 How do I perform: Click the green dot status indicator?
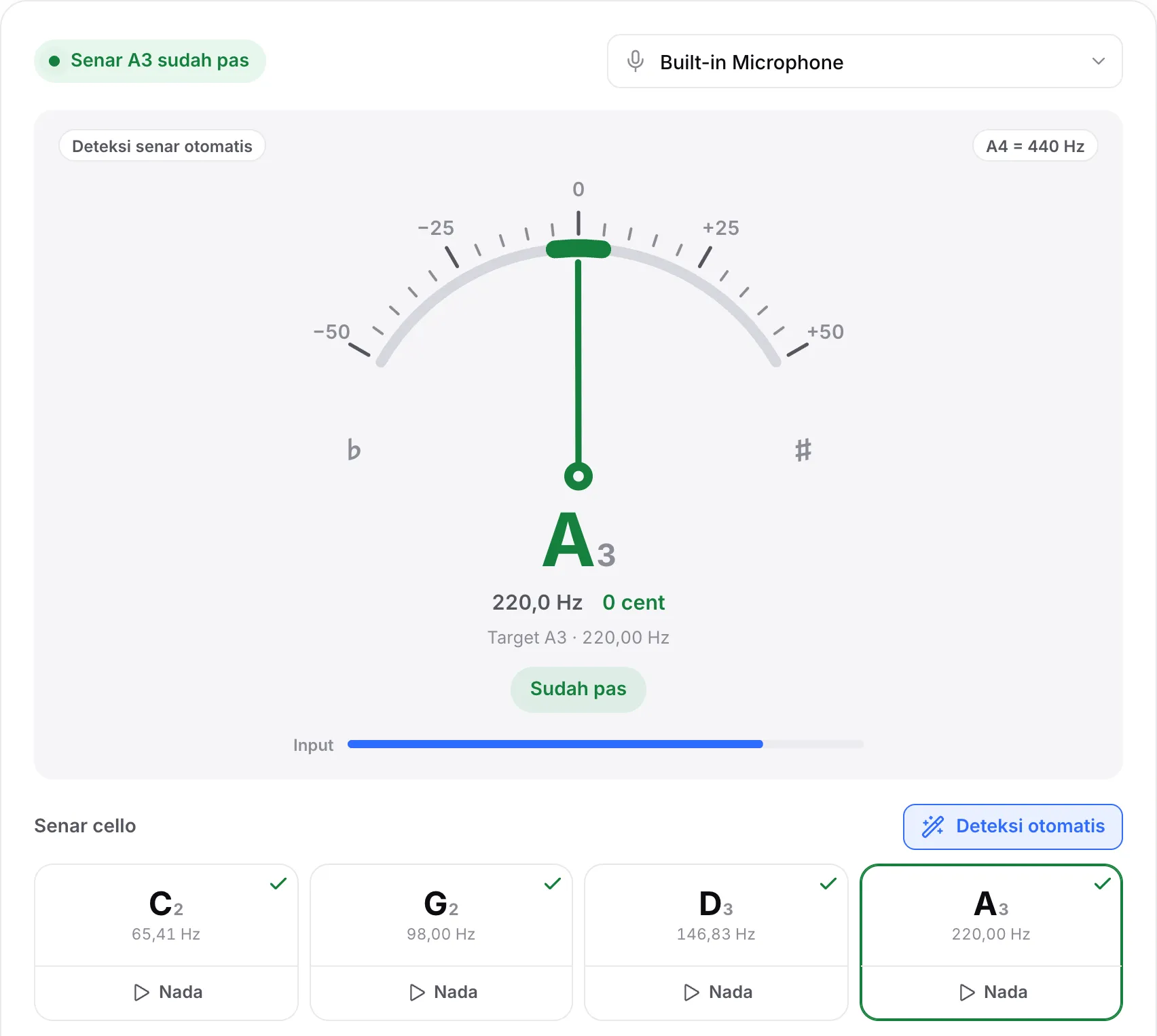click(x=54, y=61)
